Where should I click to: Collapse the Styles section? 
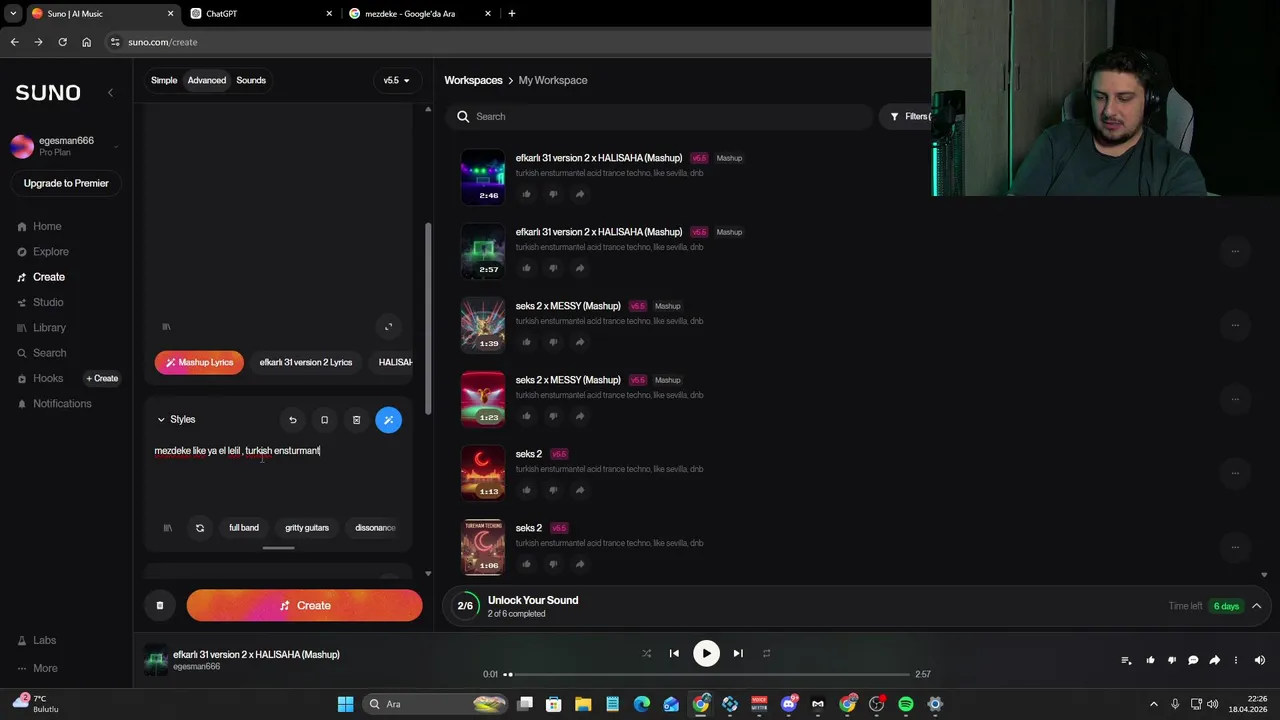point(176,420)
